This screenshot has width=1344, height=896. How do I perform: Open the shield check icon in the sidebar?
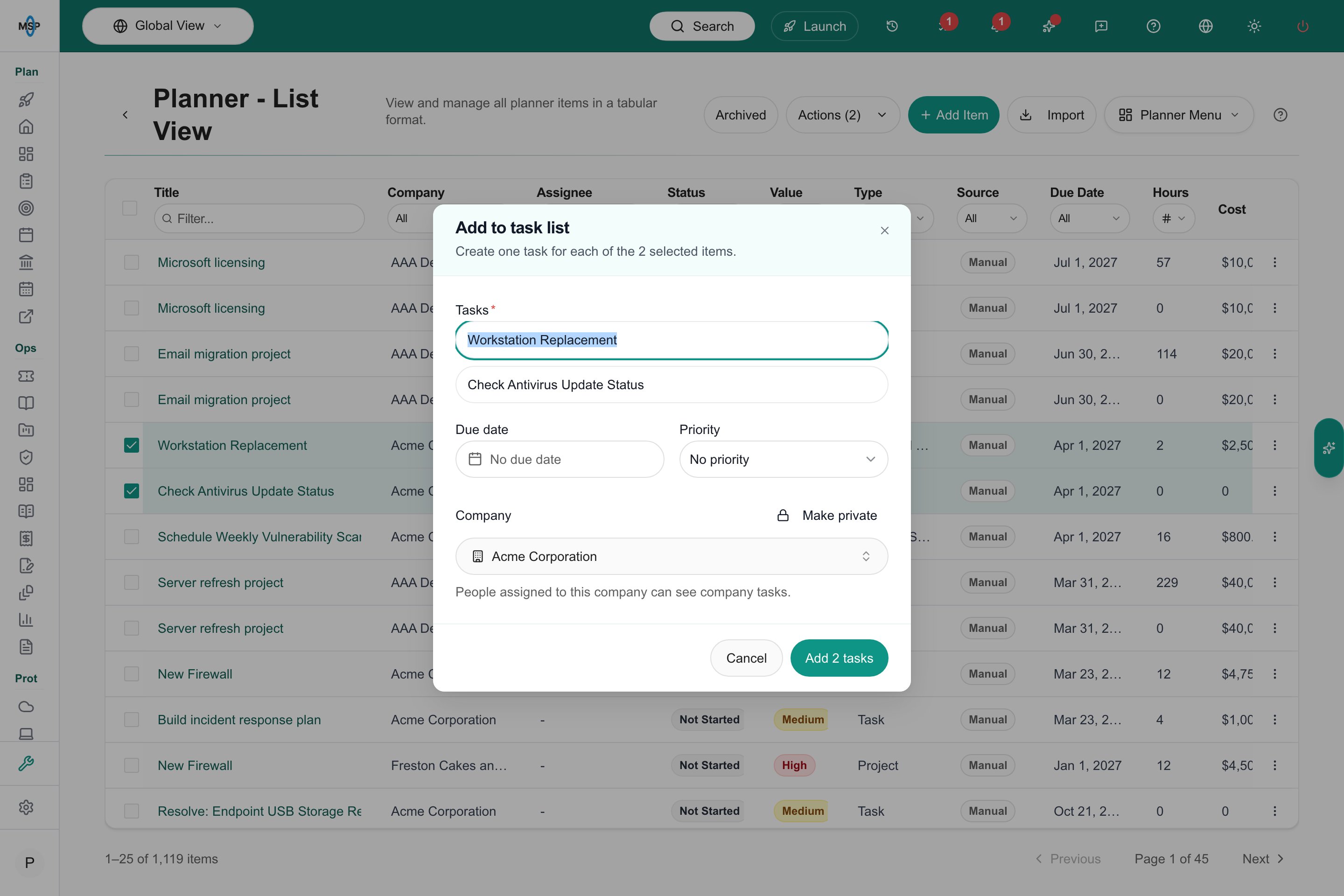(26, 457)
